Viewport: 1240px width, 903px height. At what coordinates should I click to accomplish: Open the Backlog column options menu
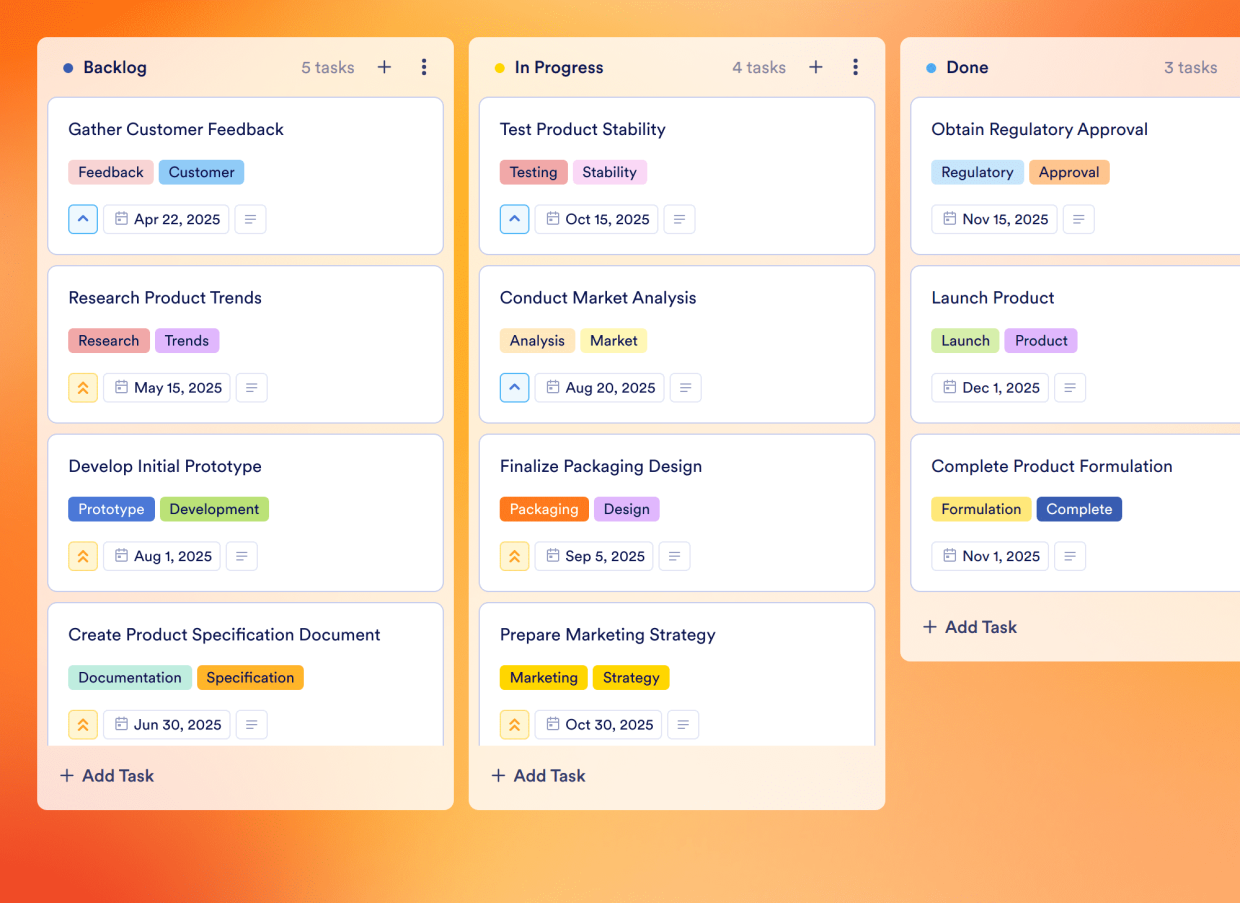424,67
